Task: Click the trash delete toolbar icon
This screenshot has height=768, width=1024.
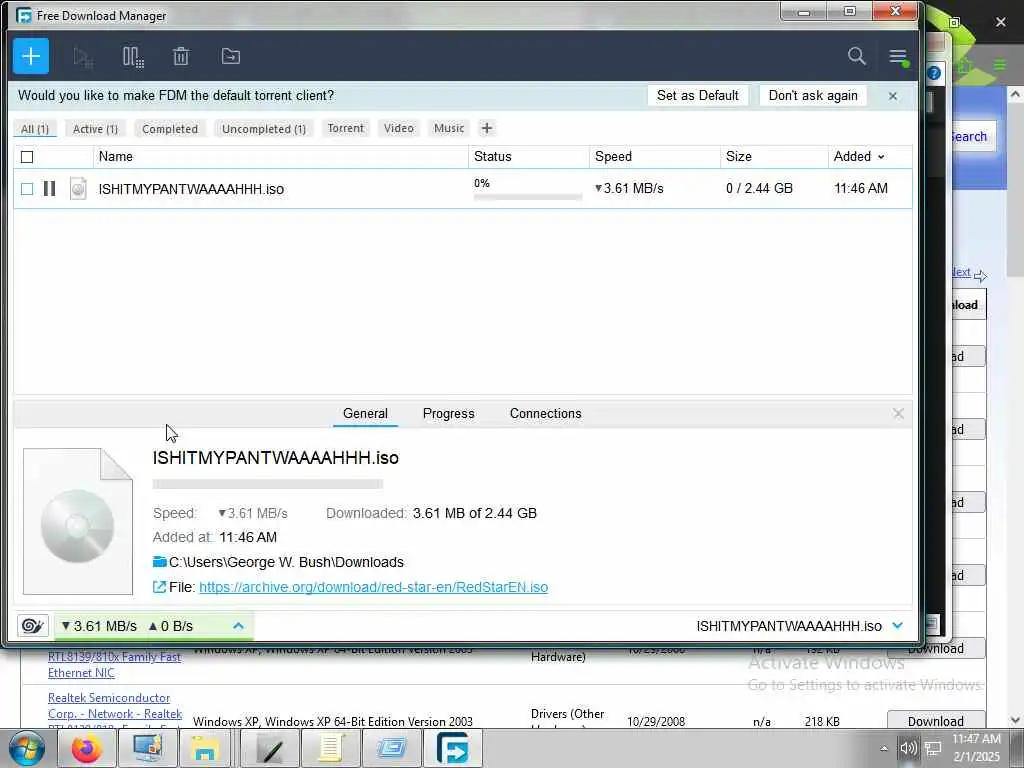Action: (181, 57)
